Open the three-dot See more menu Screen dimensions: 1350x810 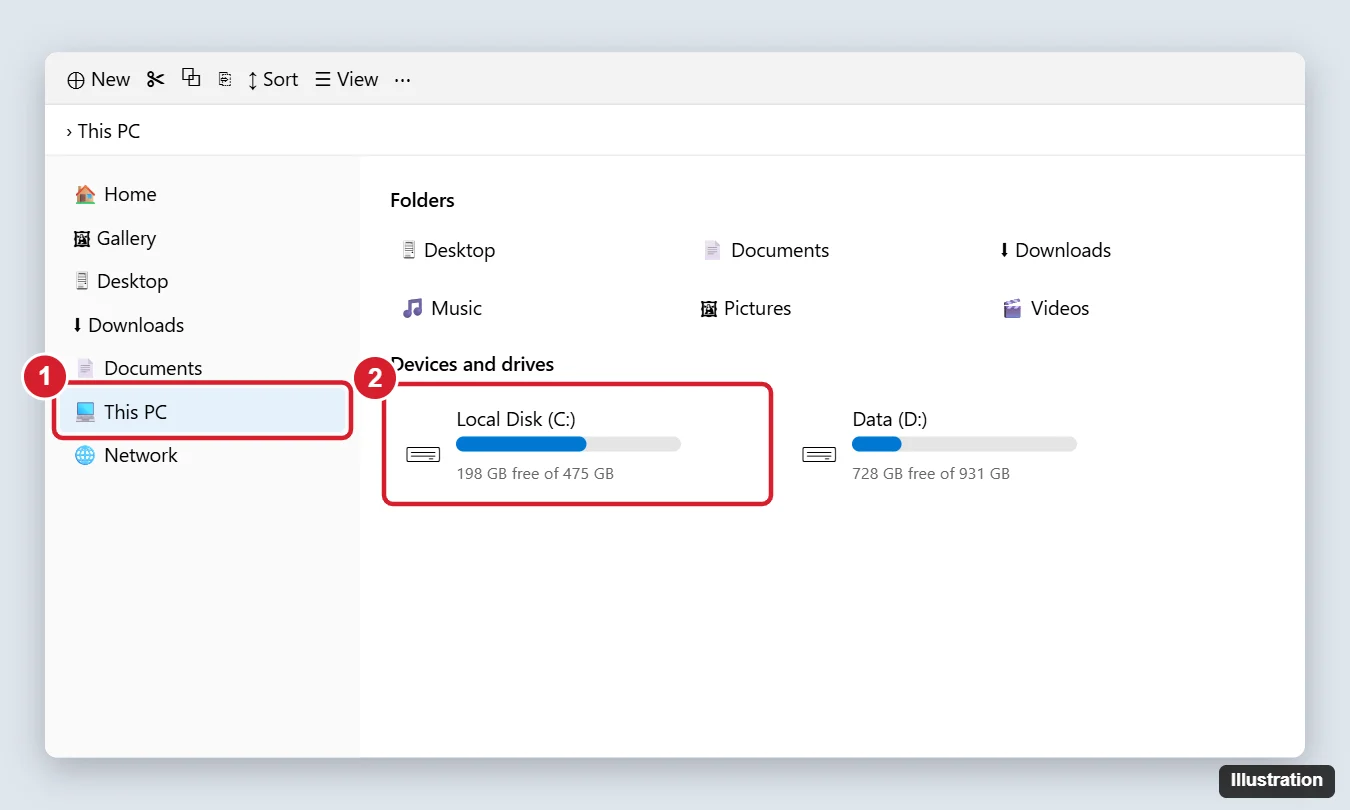(x=402, y=79)
